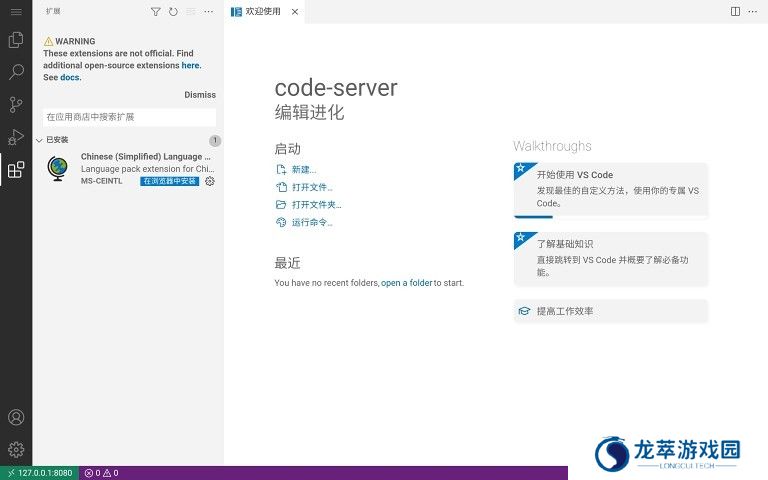The image size is (768, 480).
Task: Click 打开文件夹... link
Action: [316, 205]
